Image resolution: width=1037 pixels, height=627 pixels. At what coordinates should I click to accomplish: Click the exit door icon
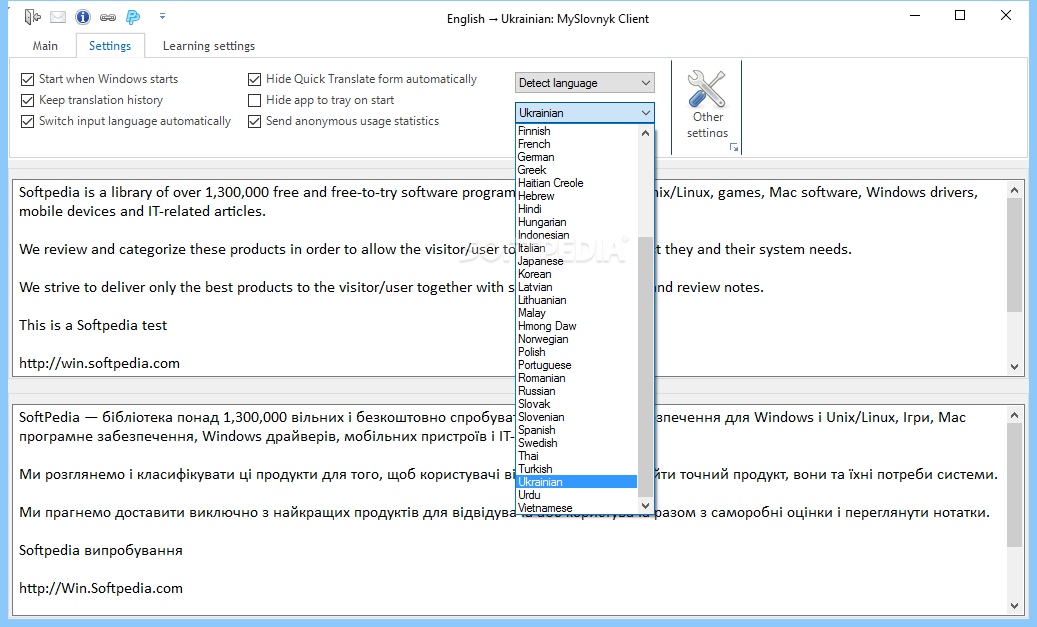point(32,17)
